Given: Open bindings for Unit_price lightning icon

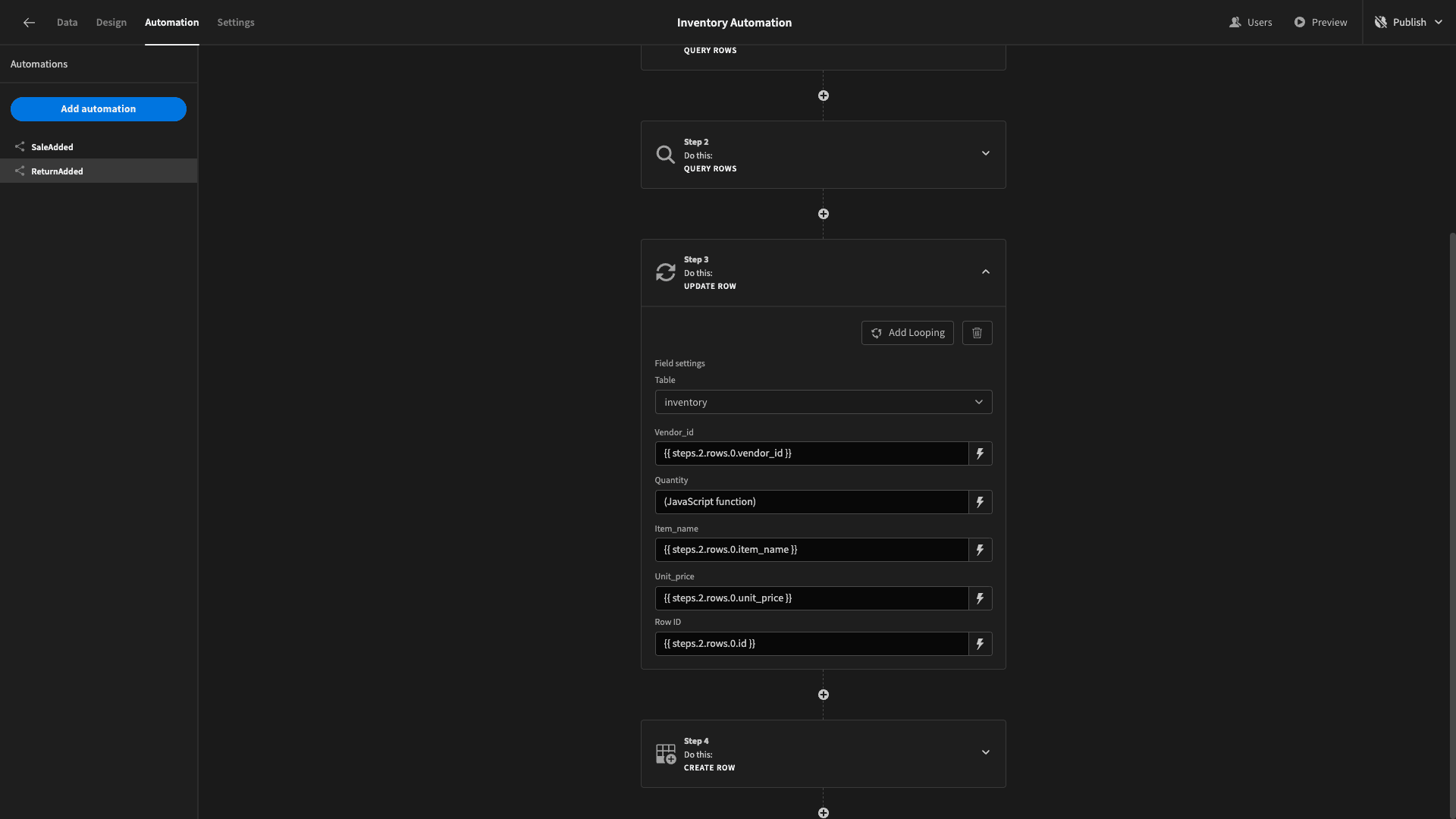Looking at the screenshot, I should (x=980, y=598).
